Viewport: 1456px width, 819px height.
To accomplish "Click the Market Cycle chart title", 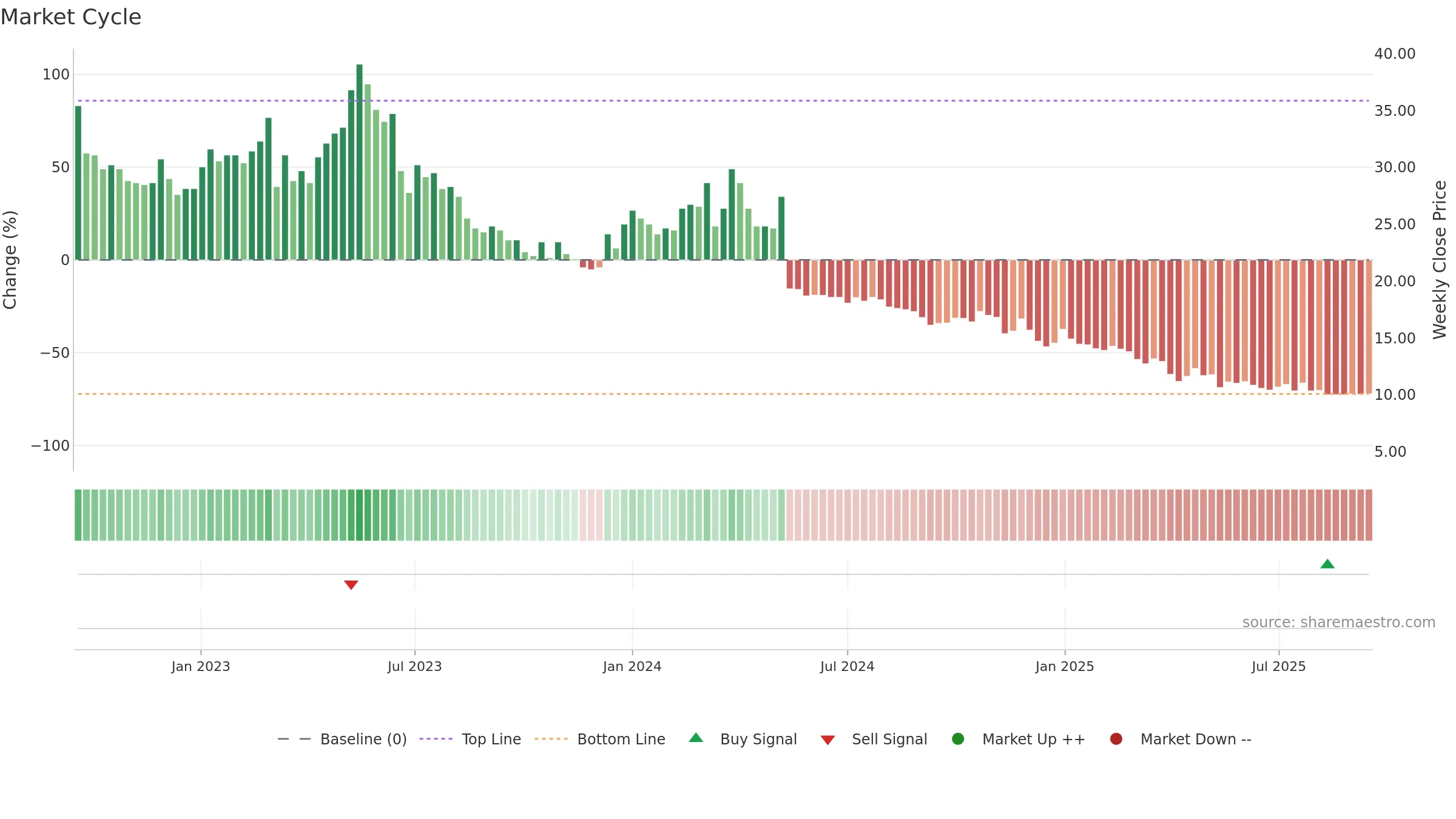I will coord(71,17).
